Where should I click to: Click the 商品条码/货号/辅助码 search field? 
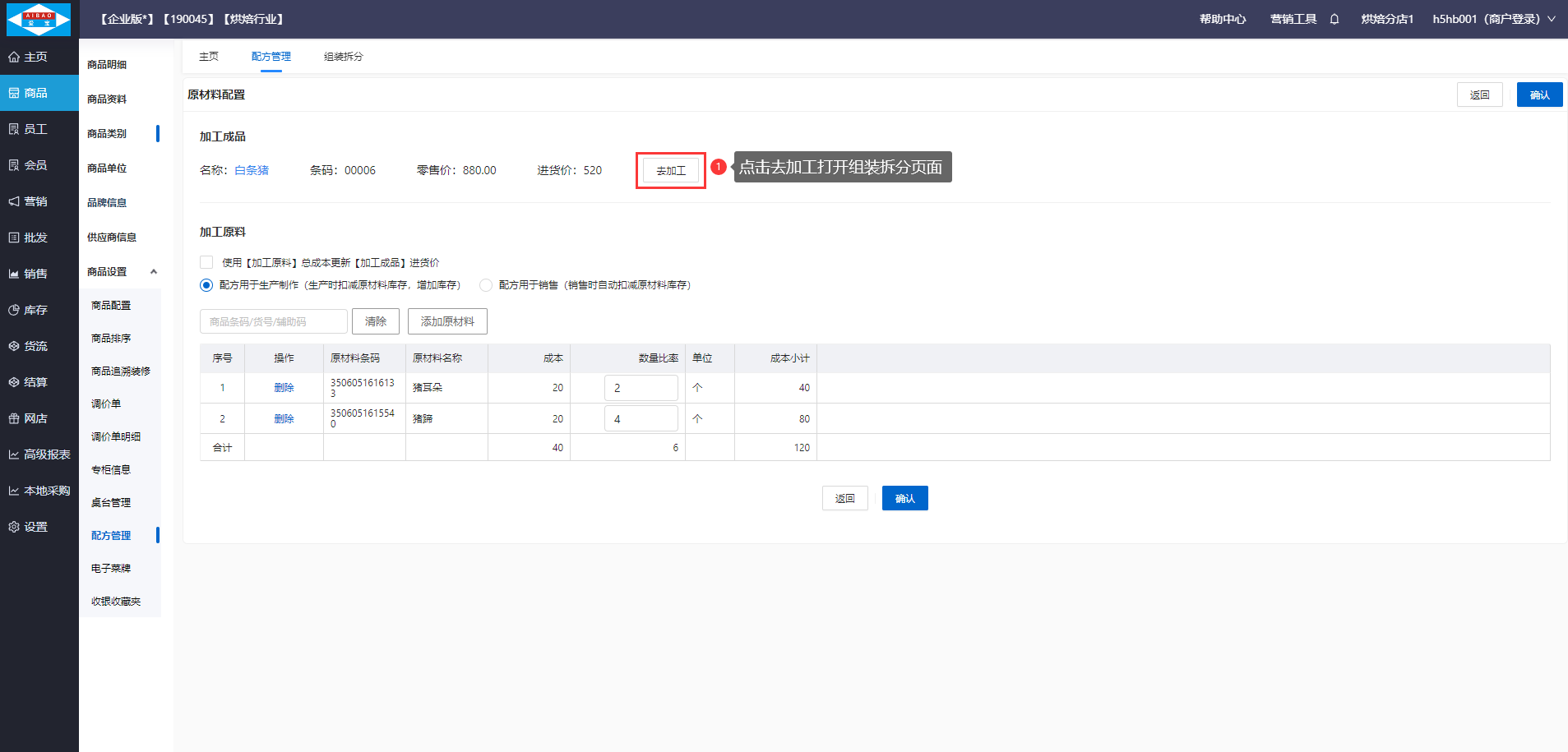pos(273,321)
